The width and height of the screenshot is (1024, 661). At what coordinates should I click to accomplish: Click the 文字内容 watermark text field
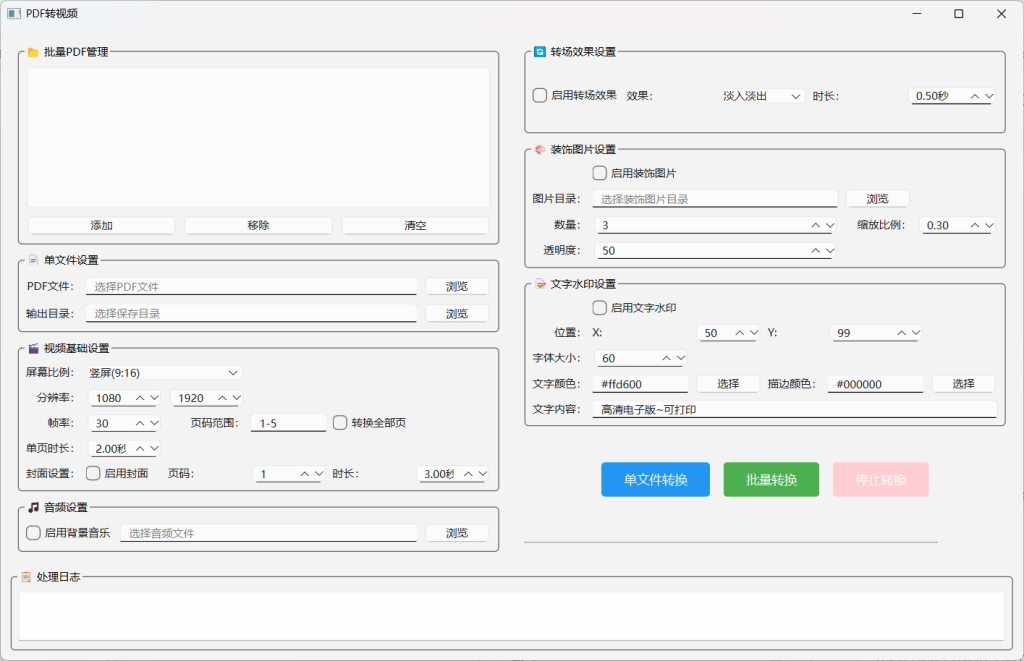(x=794, y=410)
